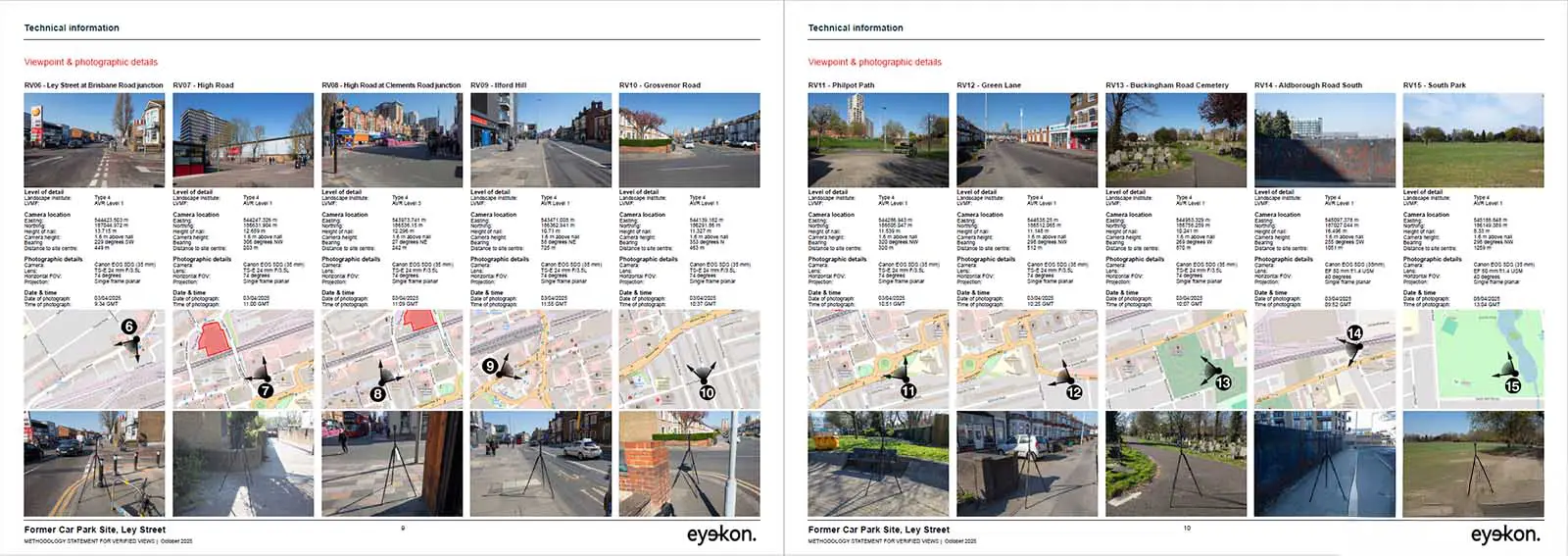Click the right page's "Technical information" heading

pos(855,28)
